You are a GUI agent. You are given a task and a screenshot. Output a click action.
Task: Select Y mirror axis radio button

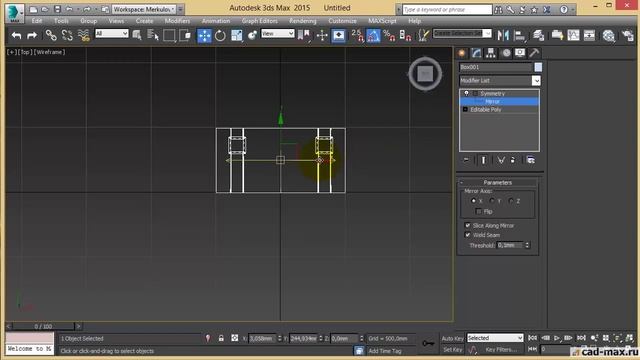492,201
